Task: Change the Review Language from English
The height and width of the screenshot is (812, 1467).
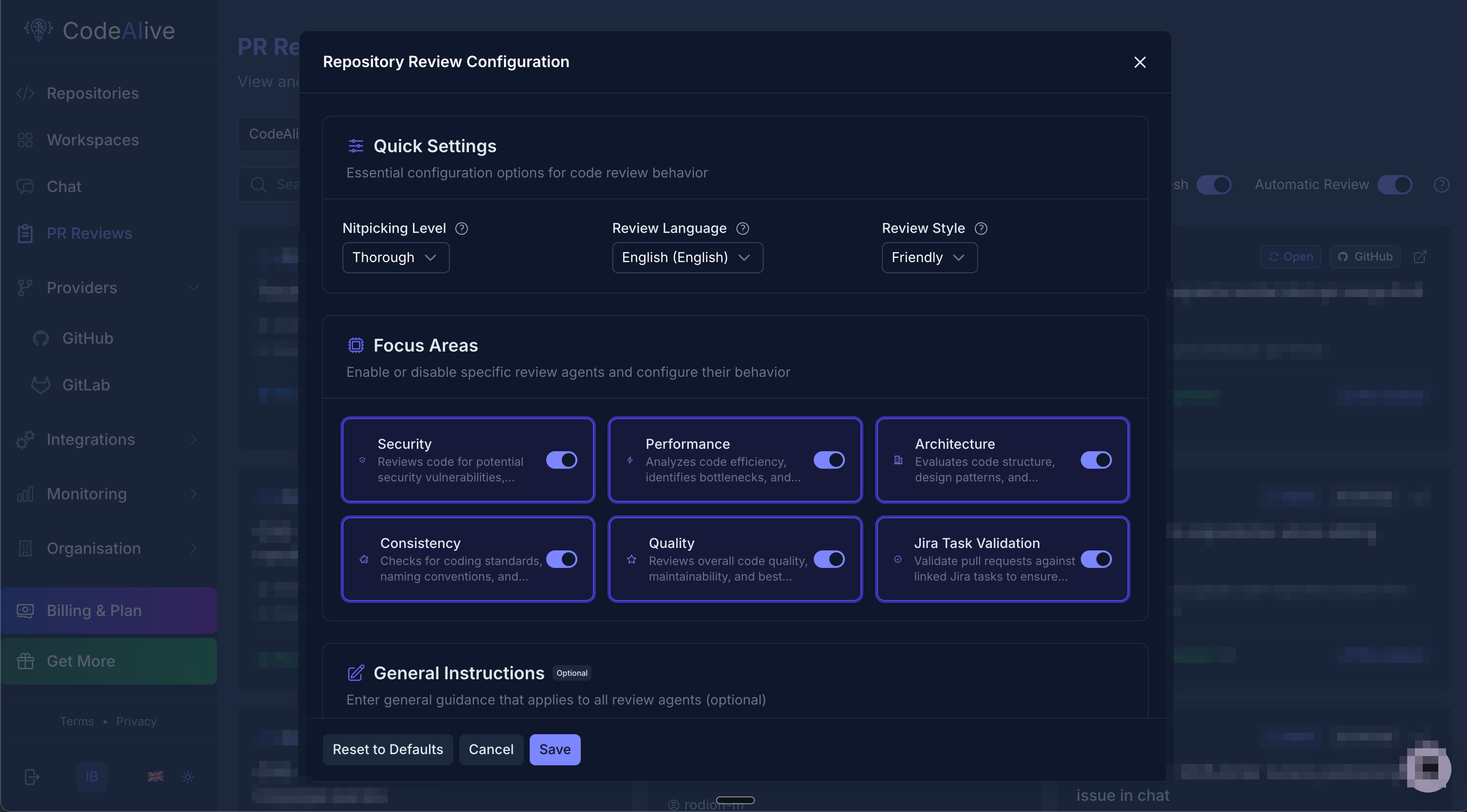Action: pyautogui.click(x=687, y=257)
